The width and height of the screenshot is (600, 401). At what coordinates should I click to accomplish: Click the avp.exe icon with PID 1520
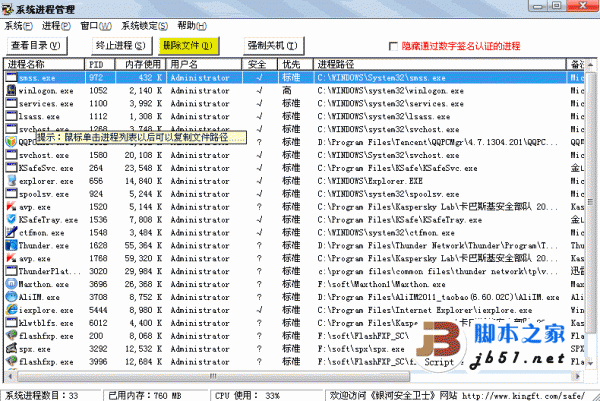pyautogui.click(x=11, y=207)
